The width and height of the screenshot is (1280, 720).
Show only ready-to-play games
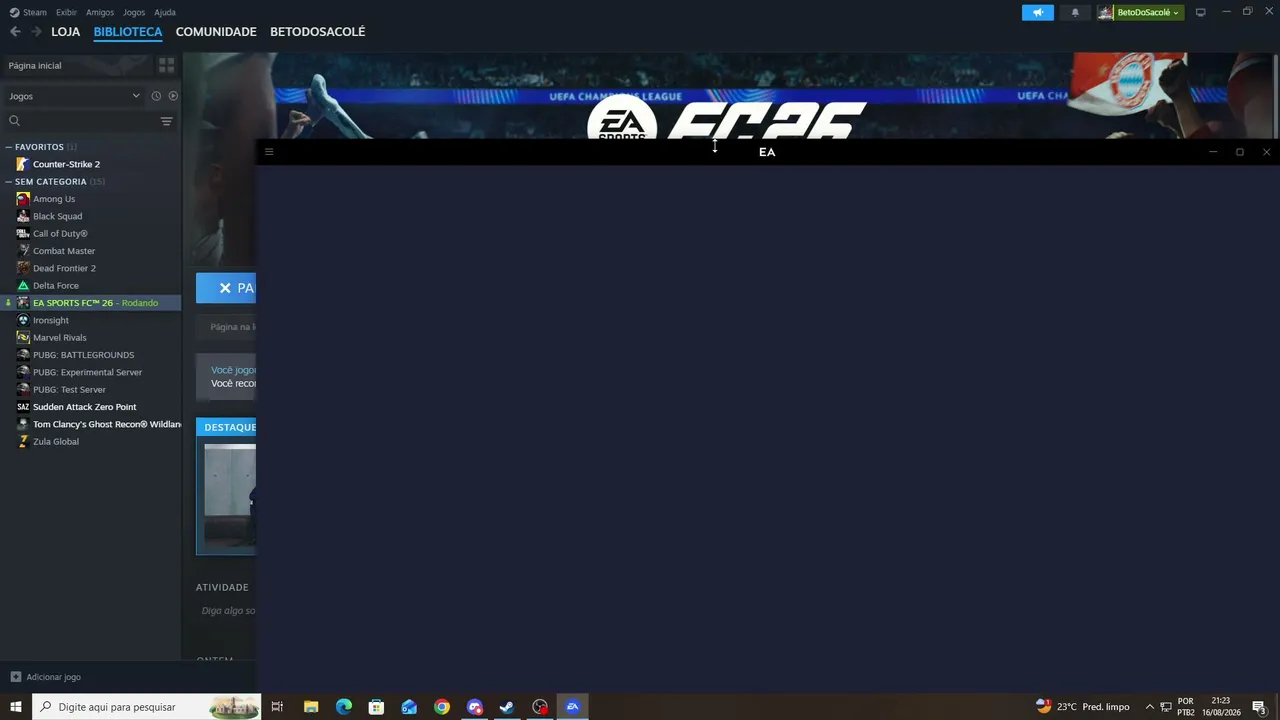pos(173,96)
